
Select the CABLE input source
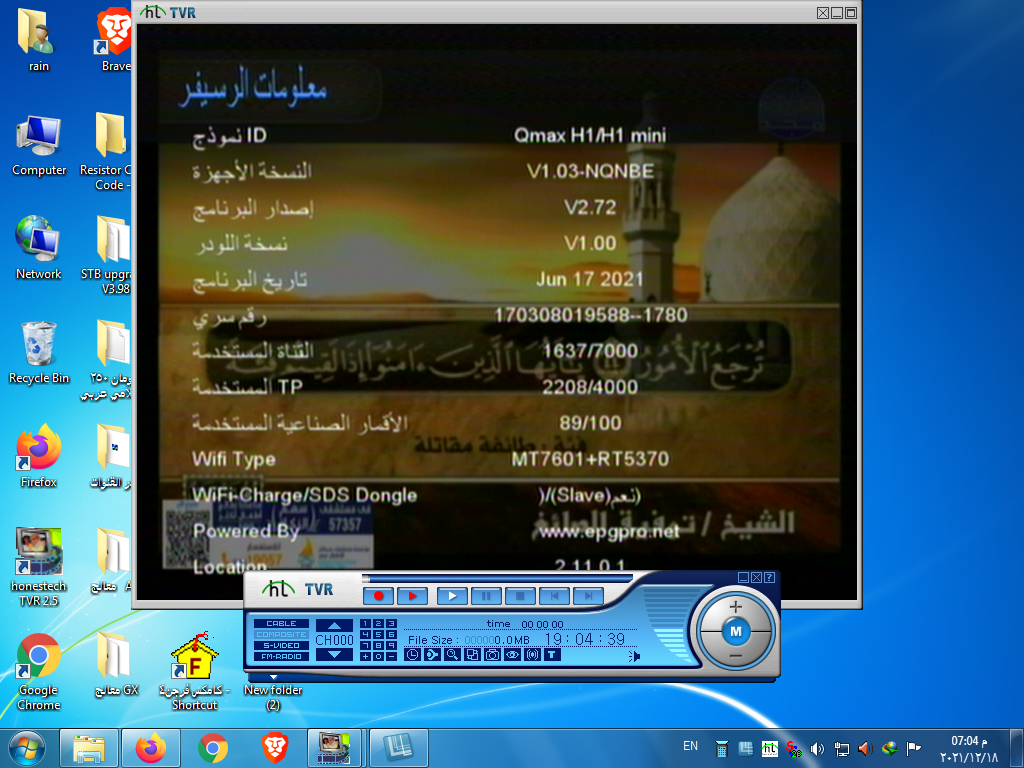[x=281, y=624]
